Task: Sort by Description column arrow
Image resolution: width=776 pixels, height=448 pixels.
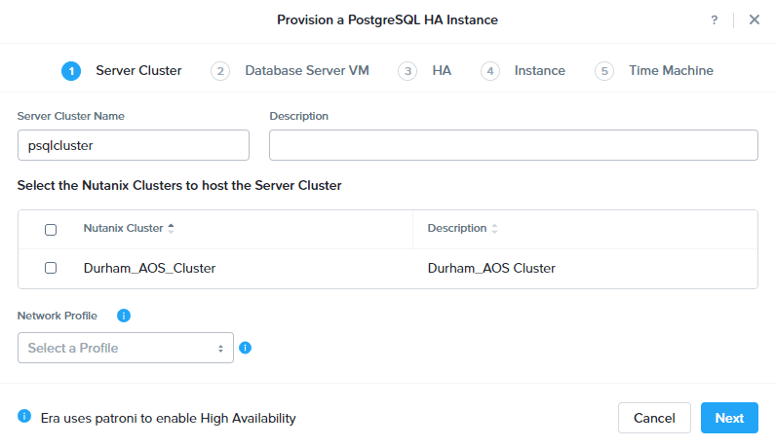Action: coord(494,228)
